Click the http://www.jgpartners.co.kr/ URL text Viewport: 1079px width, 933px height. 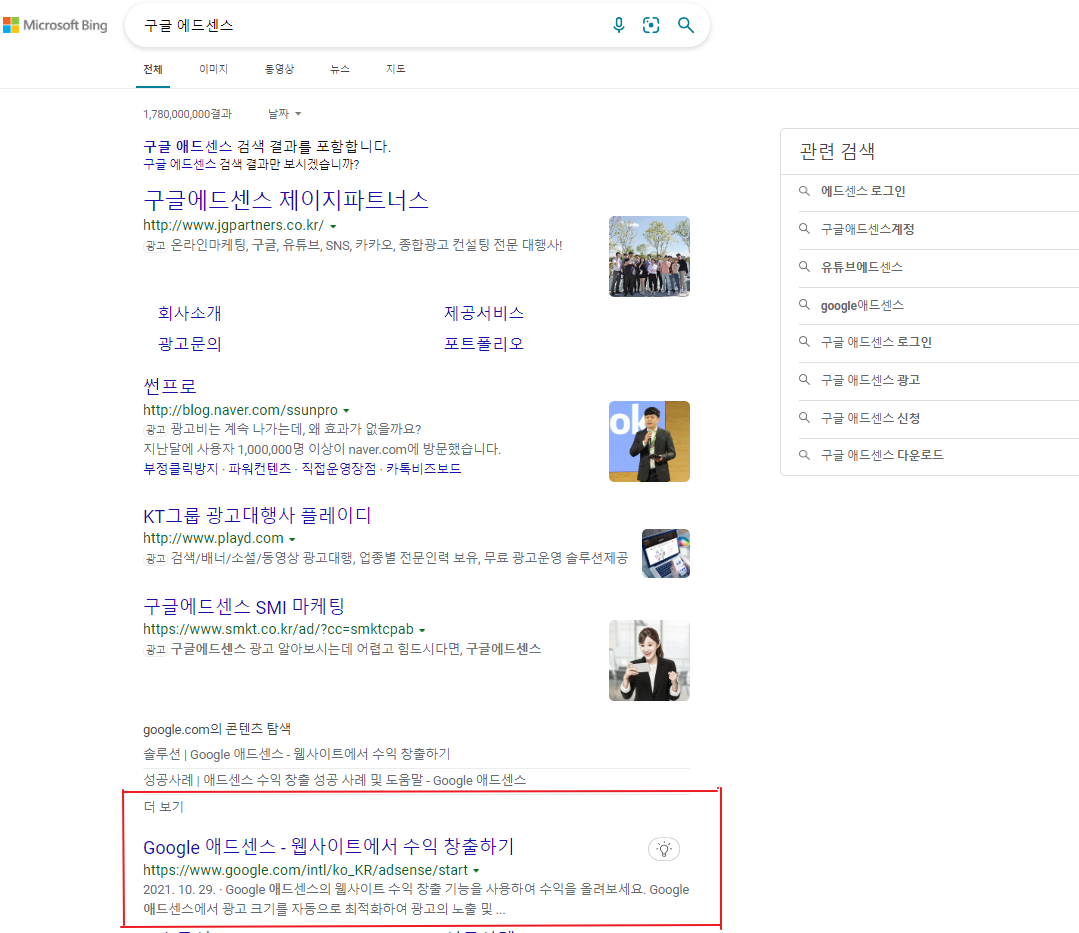point(233,225)
